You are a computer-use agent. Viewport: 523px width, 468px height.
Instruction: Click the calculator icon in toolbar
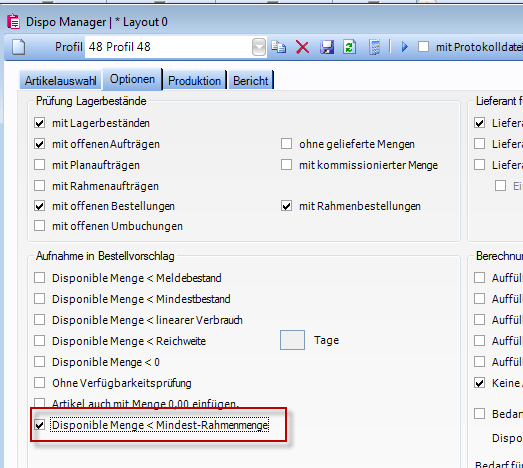point(375,47)
